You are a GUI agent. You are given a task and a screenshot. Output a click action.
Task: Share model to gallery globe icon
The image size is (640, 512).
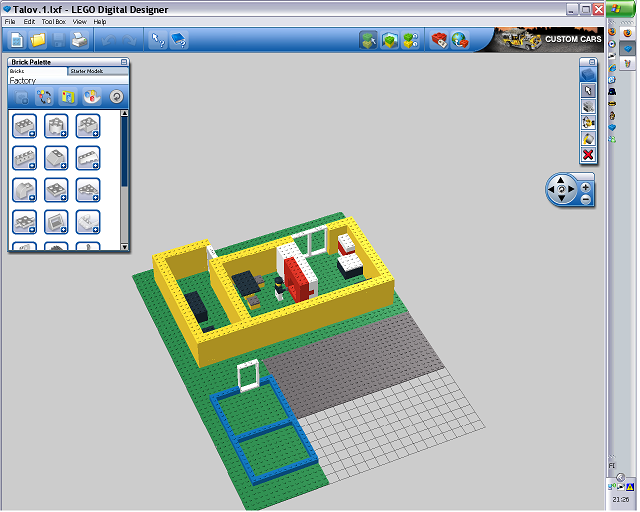[x=460, y=40]
